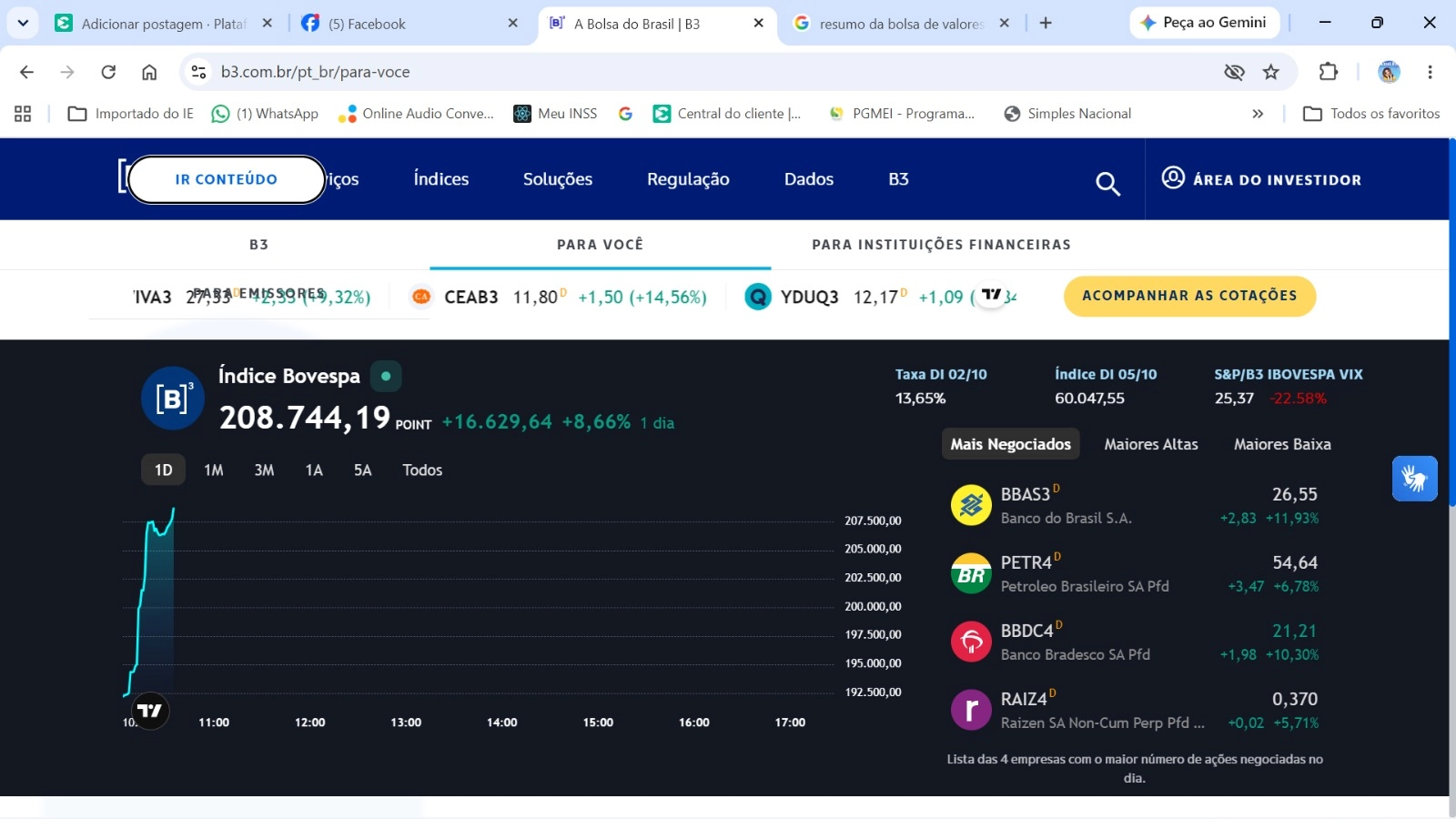
Task: Bookmark this page with the star icon
Action: 1271,72
